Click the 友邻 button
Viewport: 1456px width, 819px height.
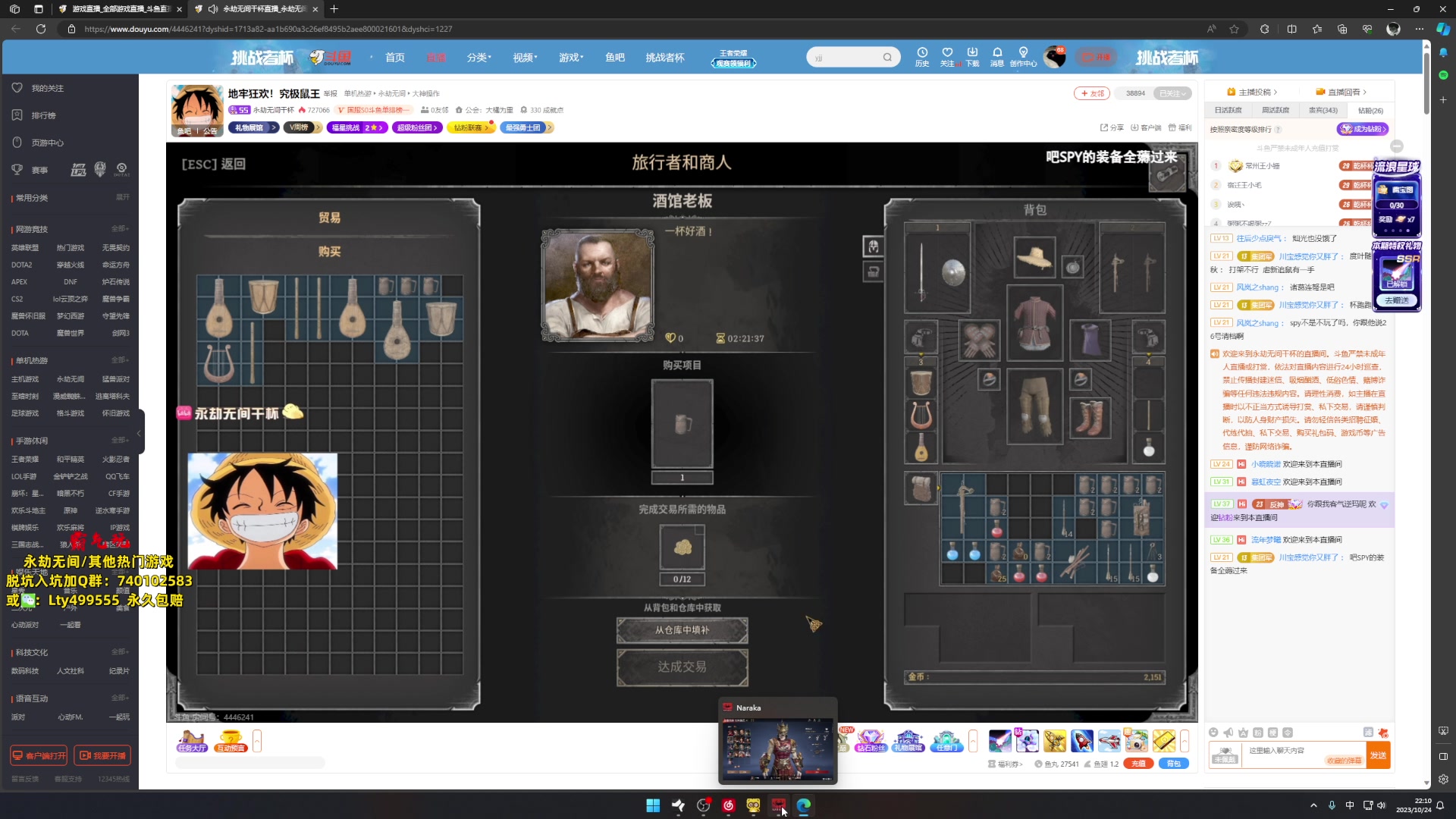(x=1092, y=93)
